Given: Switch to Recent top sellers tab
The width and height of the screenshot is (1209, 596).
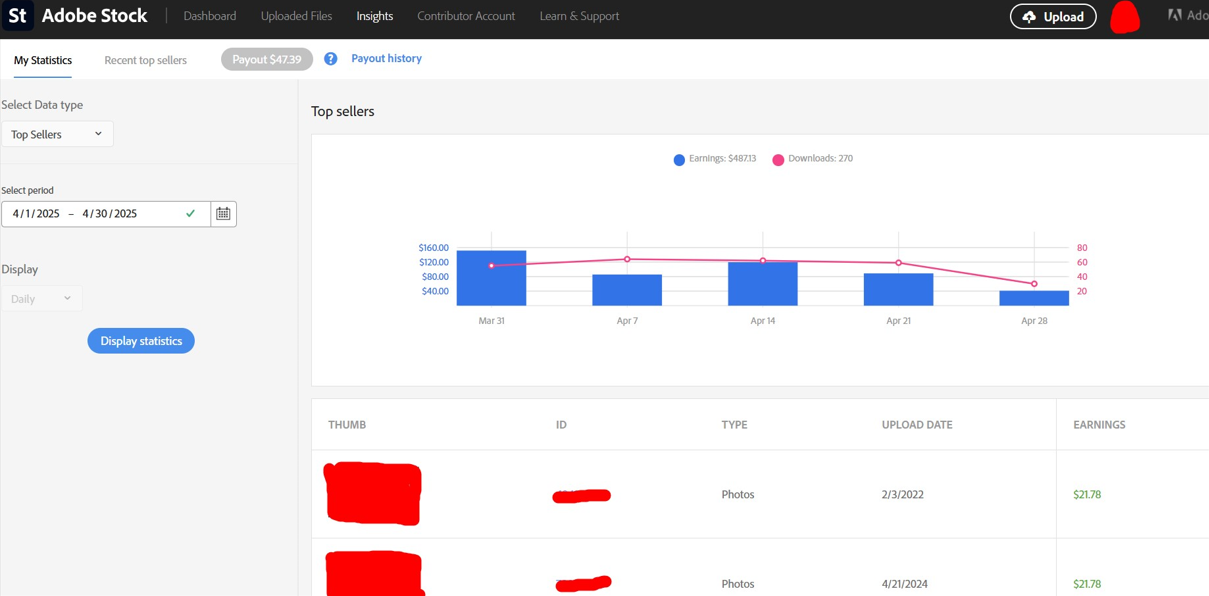Looking at the screenshot, I should tap(145, 60).
